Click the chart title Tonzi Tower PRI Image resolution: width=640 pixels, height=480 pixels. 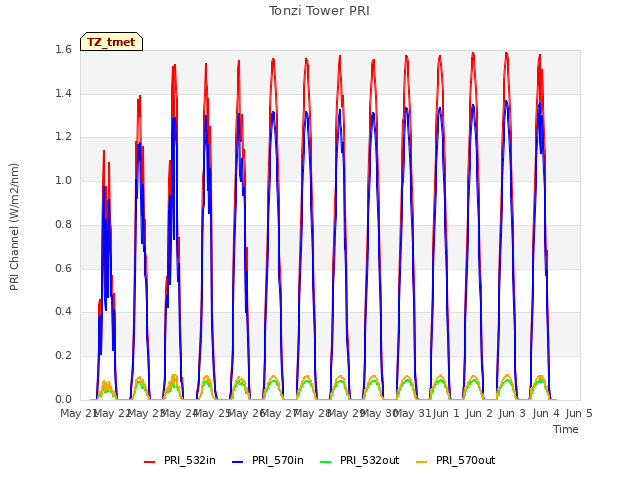(x=319, y=11)
